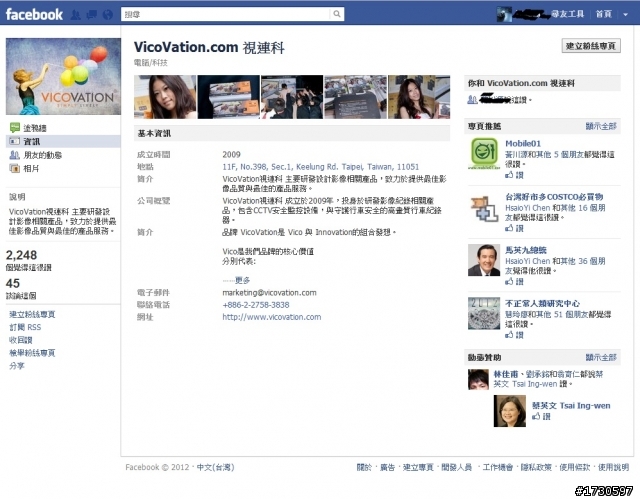This screenshot has height=499, width=640.
Task: Open the Advertising footer link
Action: 387,467
